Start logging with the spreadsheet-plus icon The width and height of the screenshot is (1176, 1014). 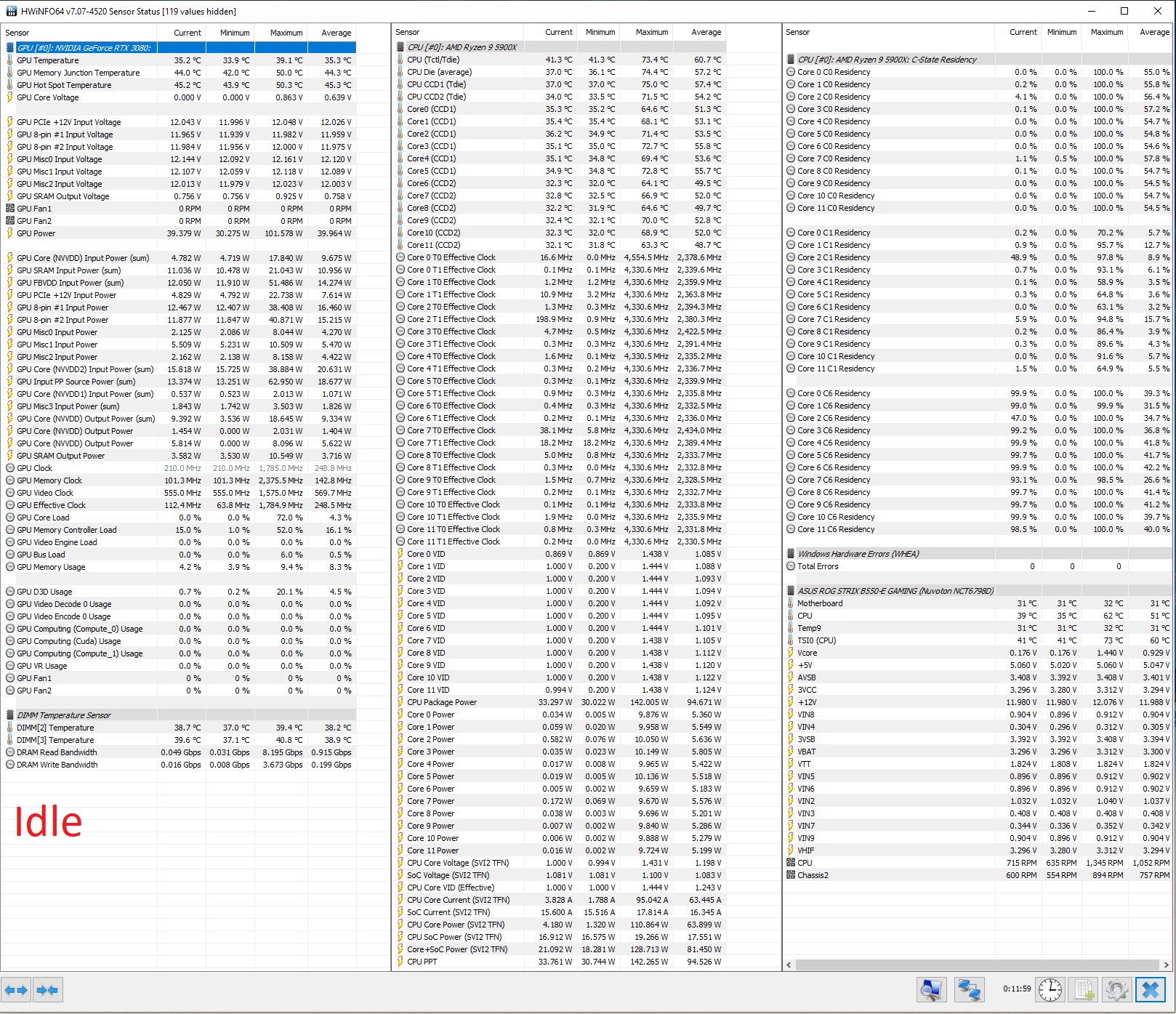[x=1084, y=989]
